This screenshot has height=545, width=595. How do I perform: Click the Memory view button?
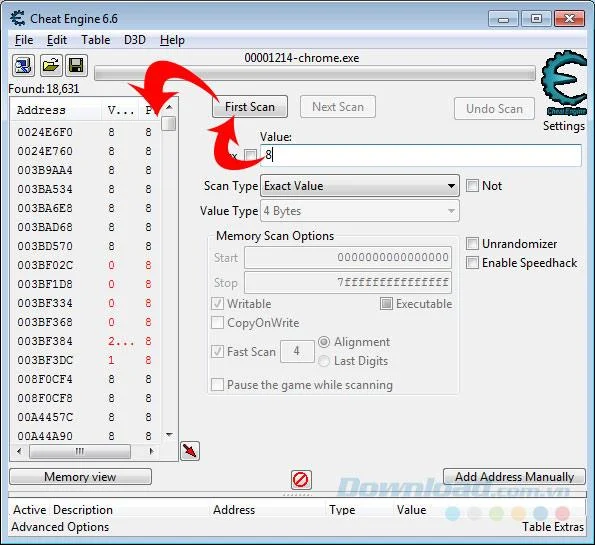80,477
